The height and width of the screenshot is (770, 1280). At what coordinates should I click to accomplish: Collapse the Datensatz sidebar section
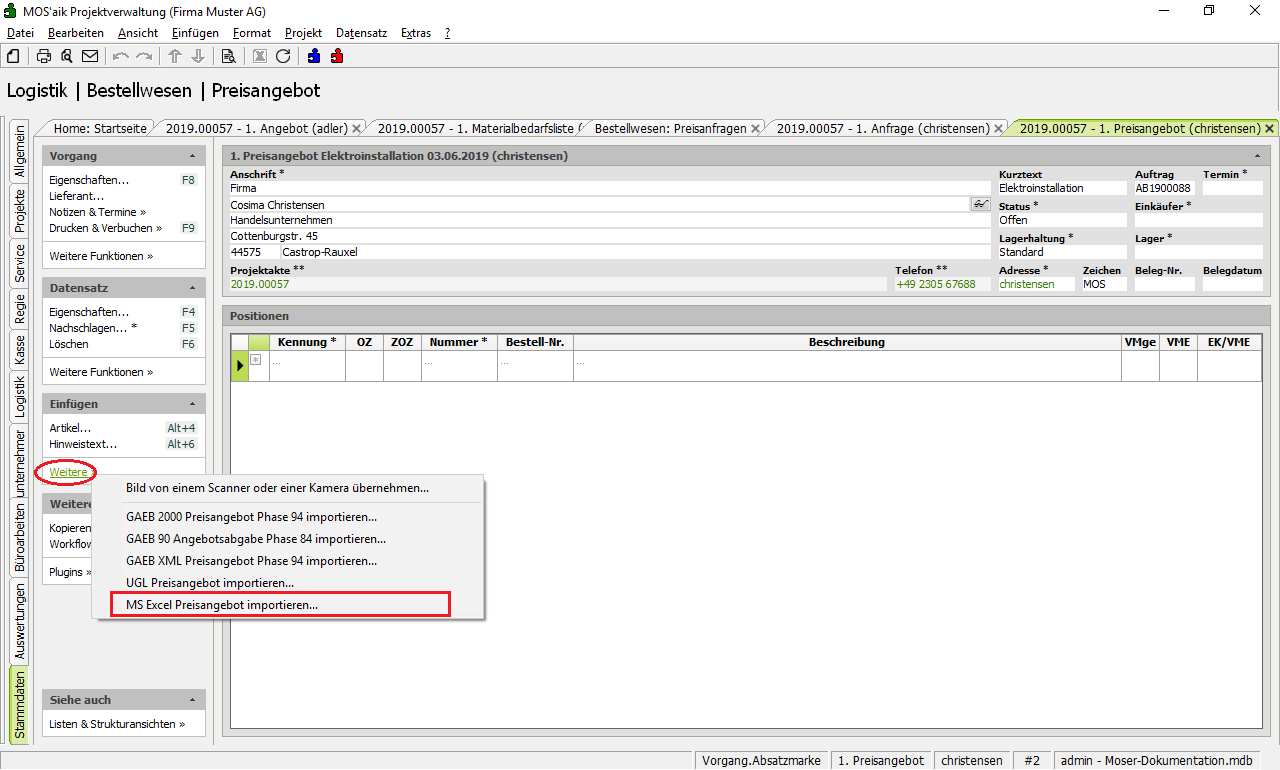coord(192,288)
